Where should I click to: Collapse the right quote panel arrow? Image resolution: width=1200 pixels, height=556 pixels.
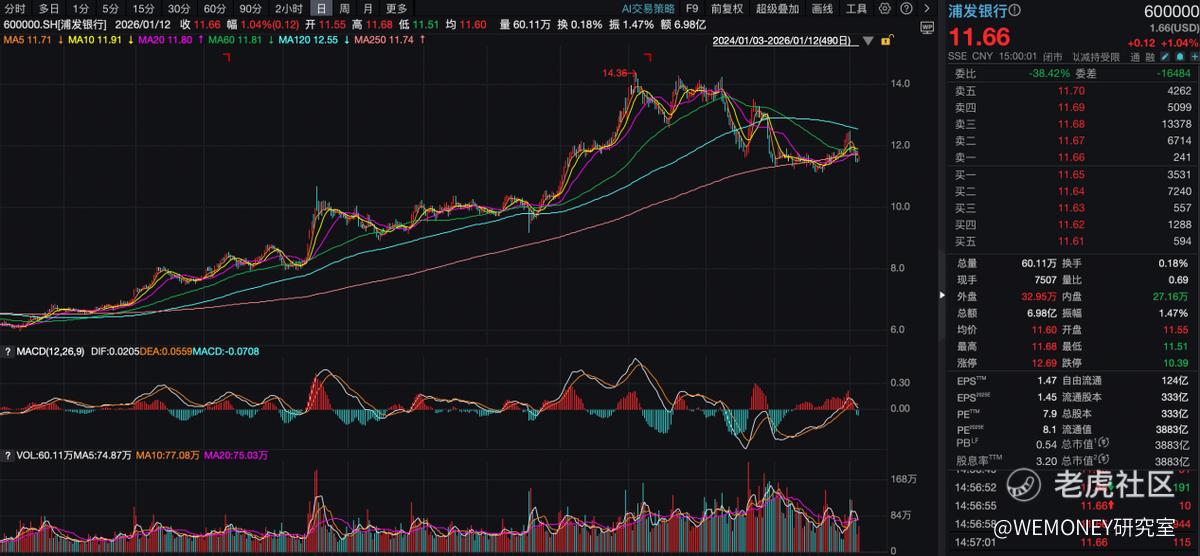click(x=941, y=296)
